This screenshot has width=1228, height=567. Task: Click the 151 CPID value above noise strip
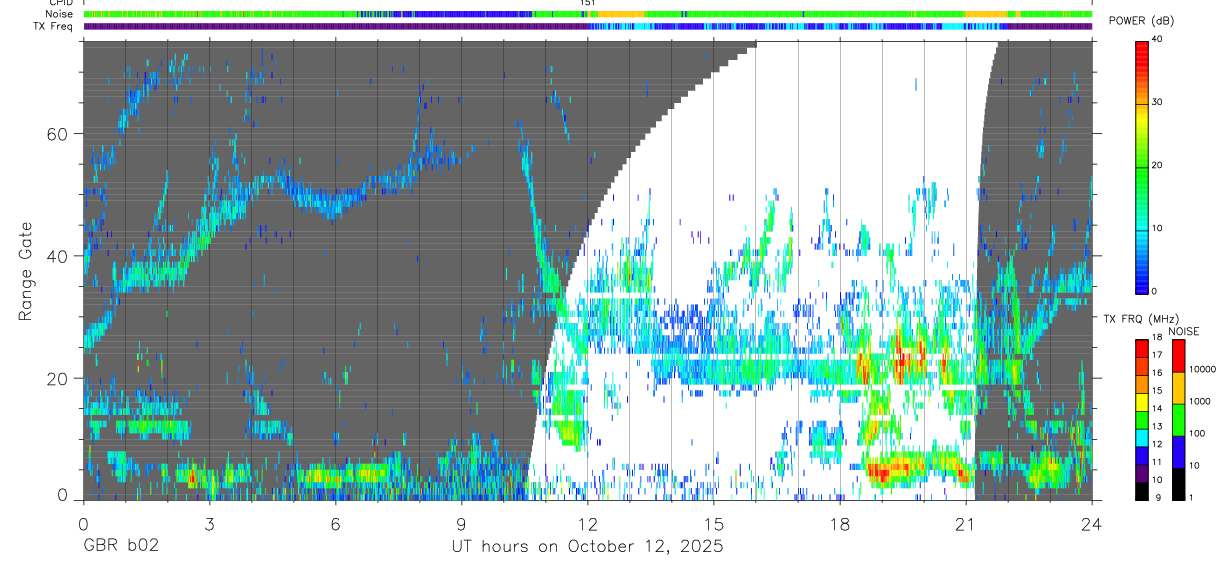click(589, 3)
